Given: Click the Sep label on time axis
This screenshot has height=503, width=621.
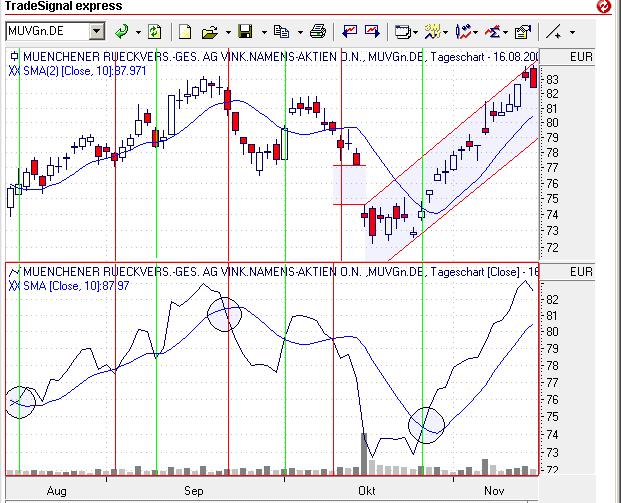Looking at the screenshot, I should click(x=194, y=491).
